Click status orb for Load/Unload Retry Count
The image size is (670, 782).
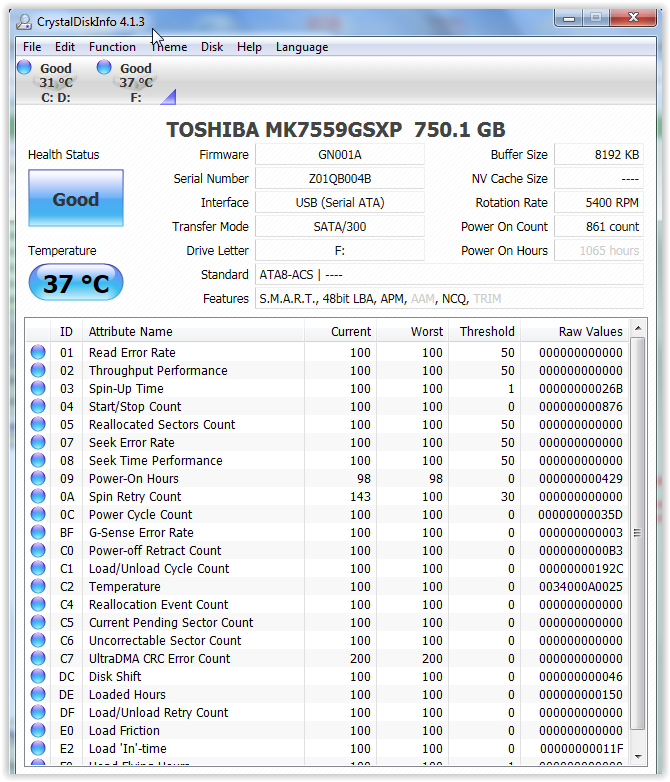tap(38, 712)
